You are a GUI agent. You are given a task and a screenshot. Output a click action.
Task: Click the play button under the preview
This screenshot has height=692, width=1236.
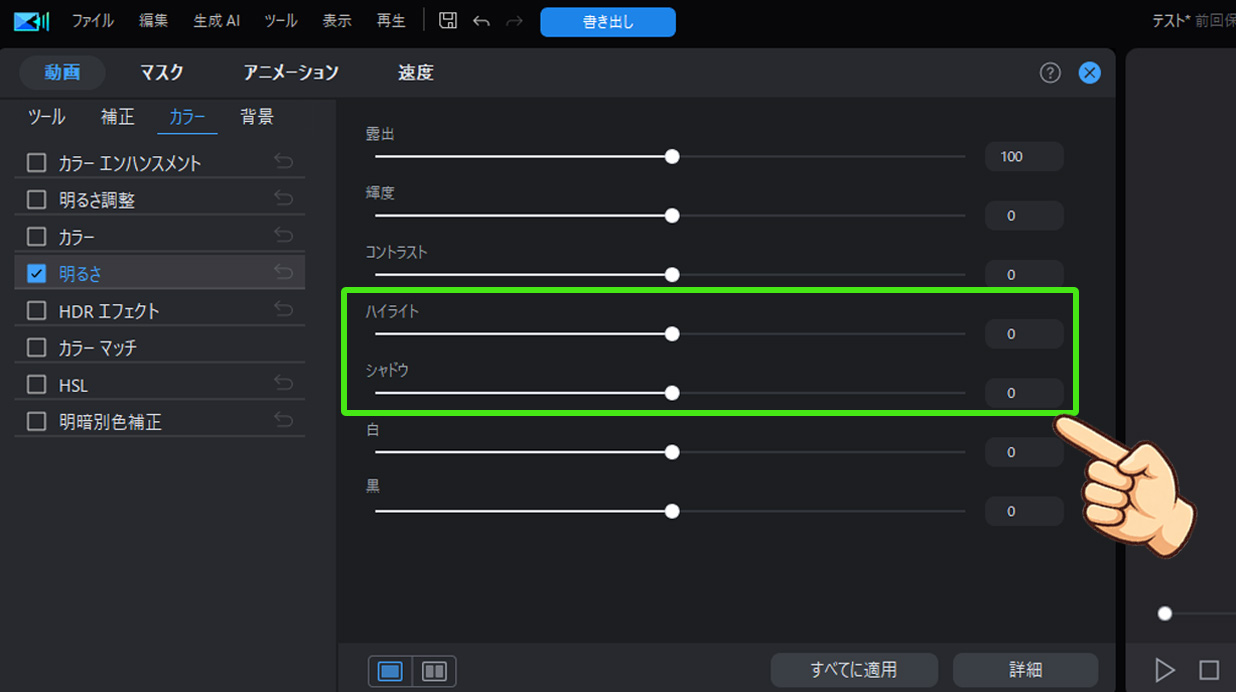coord(1164,670)
